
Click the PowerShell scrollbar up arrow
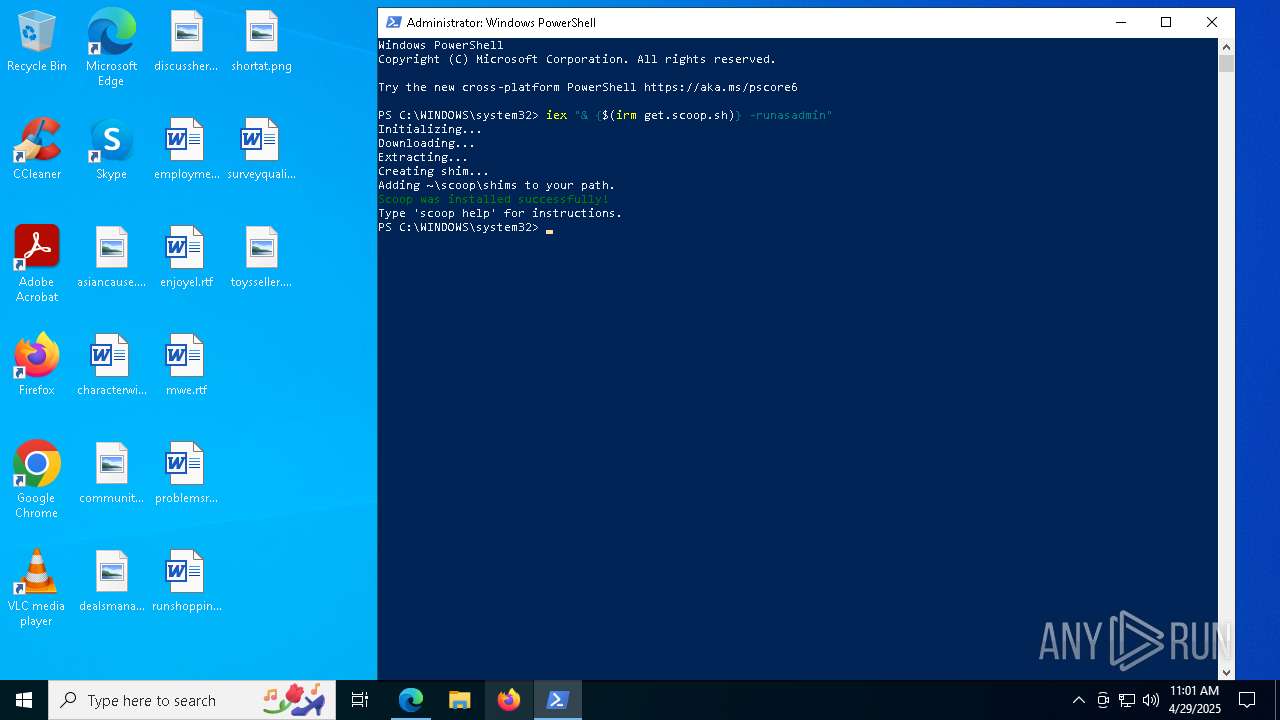click(1226, 46)
